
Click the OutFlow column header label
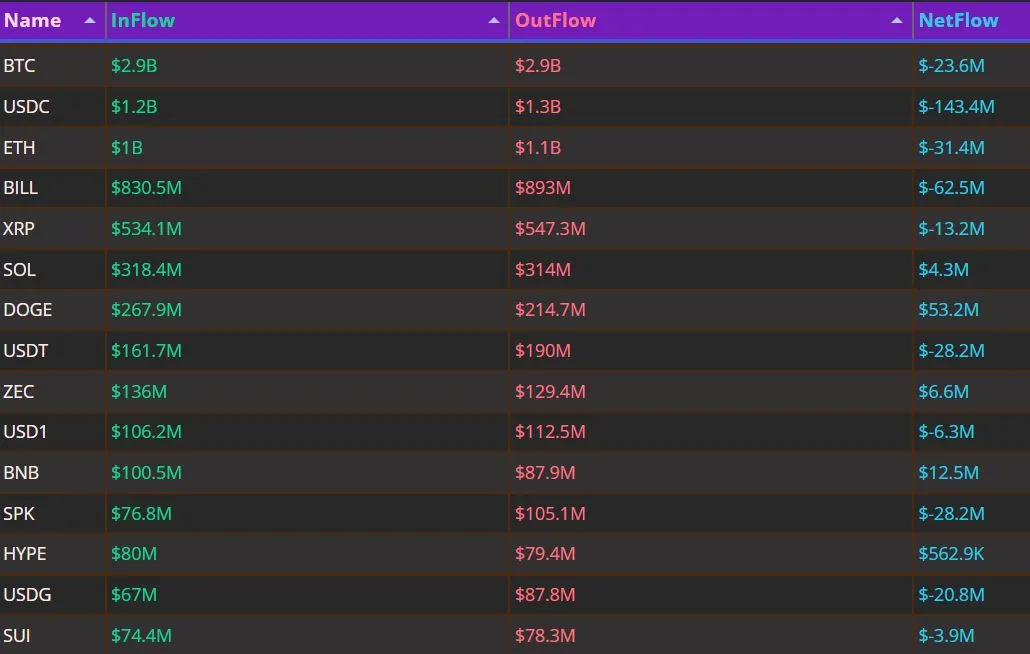click(x=555, y=20)
